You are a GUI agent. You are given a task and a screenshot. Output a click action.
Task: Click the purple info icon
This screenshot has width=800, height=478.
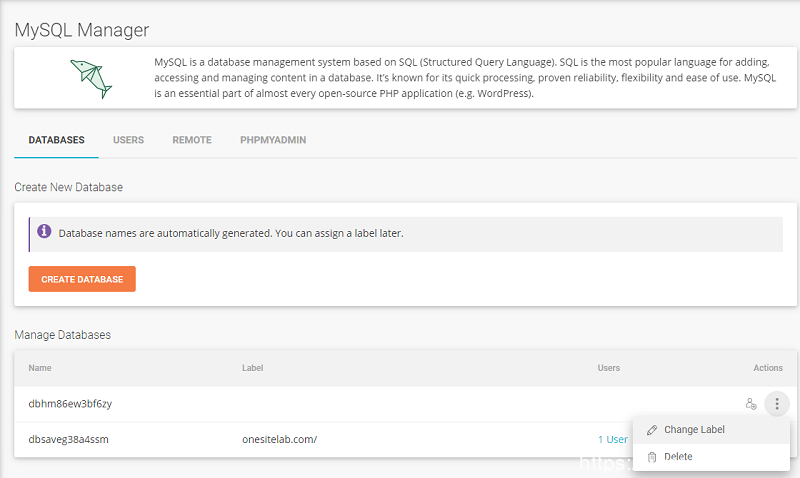click(44, 232)
